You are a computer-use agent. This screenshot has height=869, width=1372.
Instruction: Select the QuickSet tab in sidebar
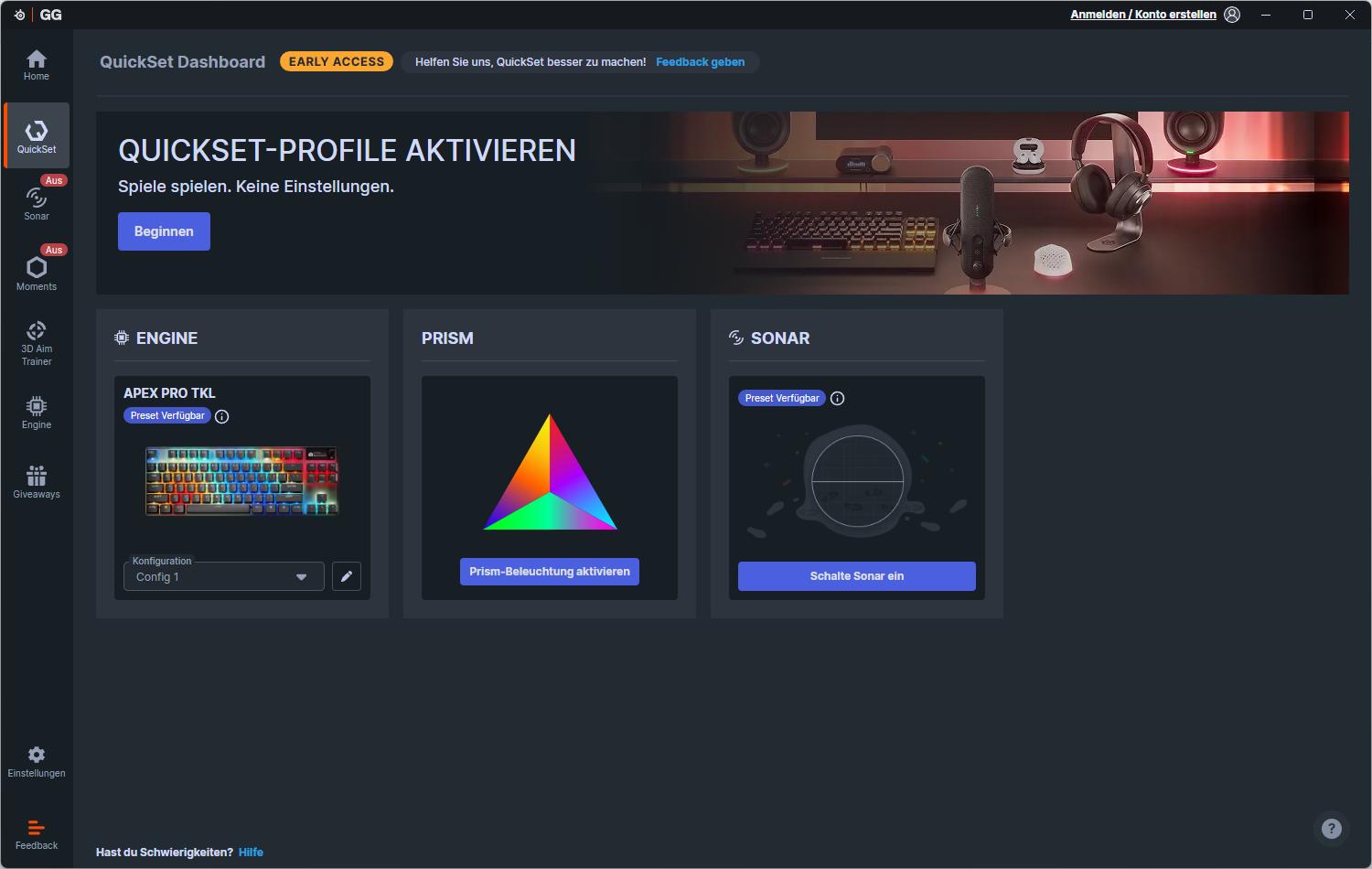pyautogui.click(x=37, y=135)
